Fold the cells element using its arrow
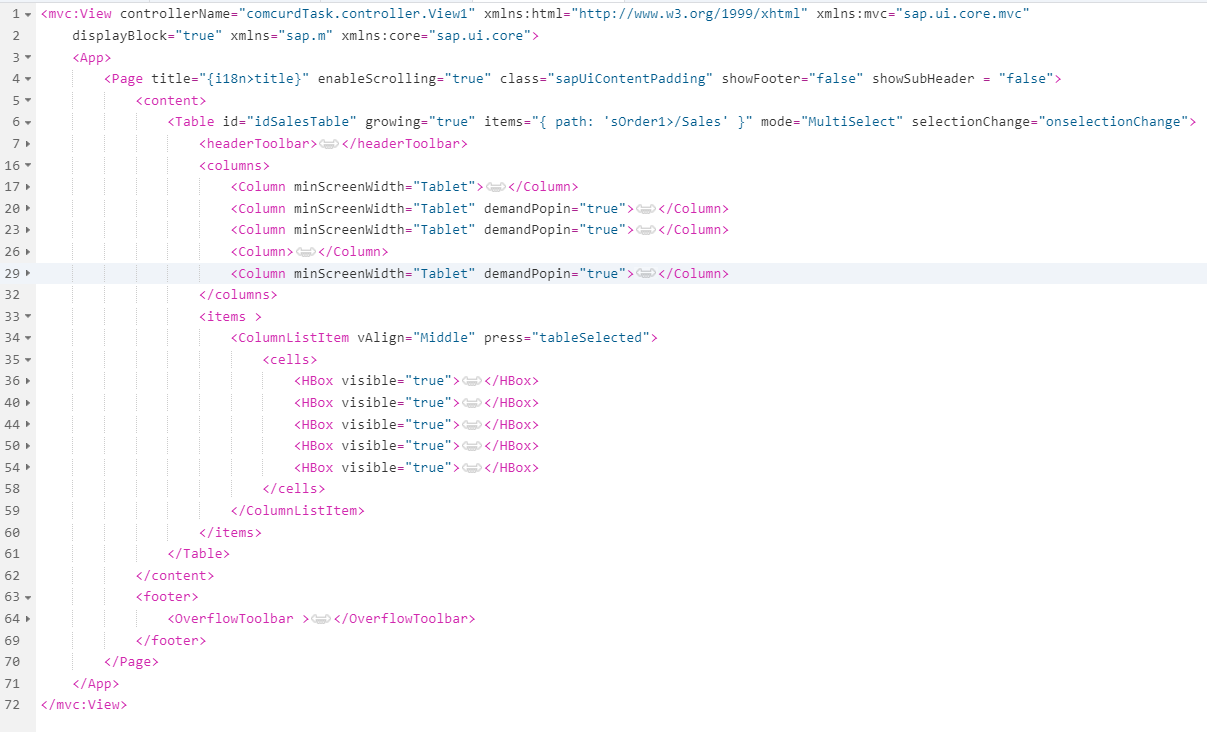This screenshot has width=1207, height=732. click(29, 359)
